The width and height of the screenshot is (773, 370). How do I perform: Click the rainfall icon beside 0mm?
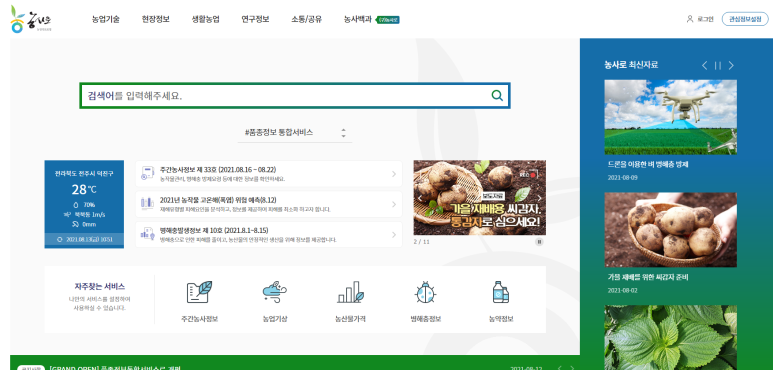[75, 224]
